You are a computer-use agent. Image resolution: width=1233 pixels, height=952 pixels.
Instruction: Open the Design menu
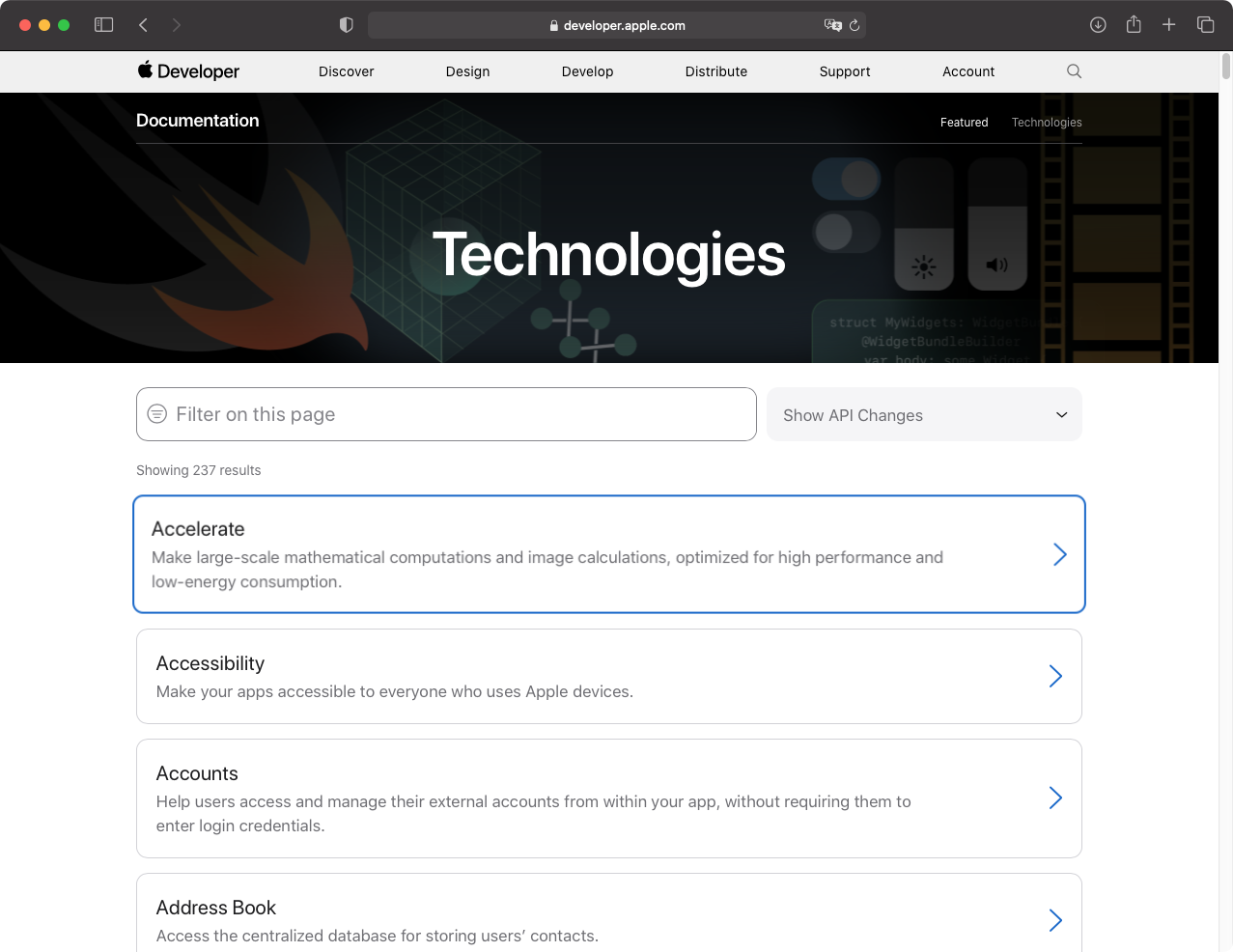(468, 71)
